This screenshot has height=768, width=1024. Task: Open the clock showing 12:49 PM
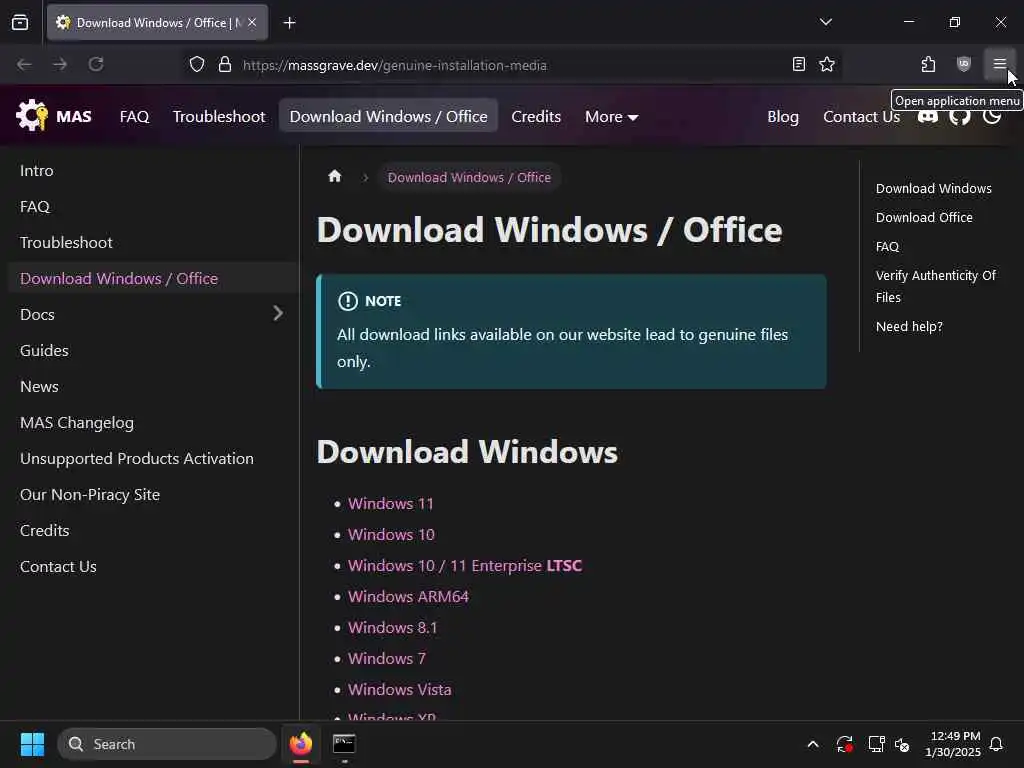pos(953,744)
